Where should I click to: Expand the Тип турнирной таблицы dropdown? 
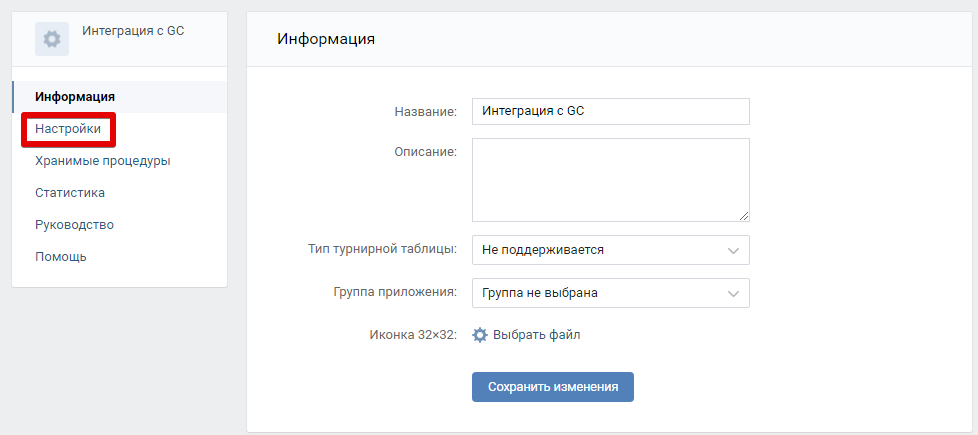[611, 250]
